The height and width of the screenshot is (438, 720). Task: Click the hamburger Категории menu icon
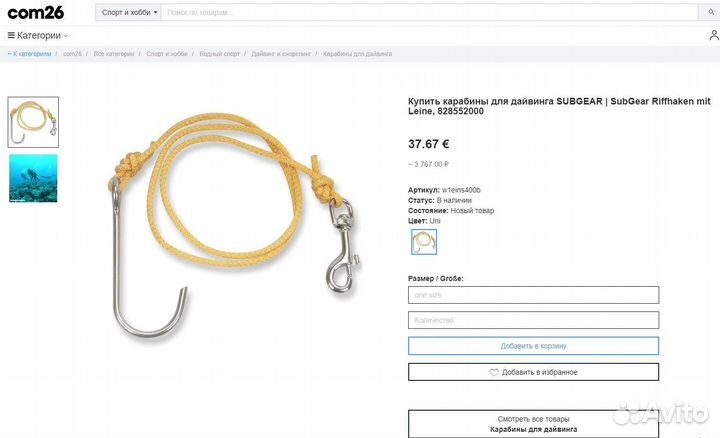pos(11,35)
